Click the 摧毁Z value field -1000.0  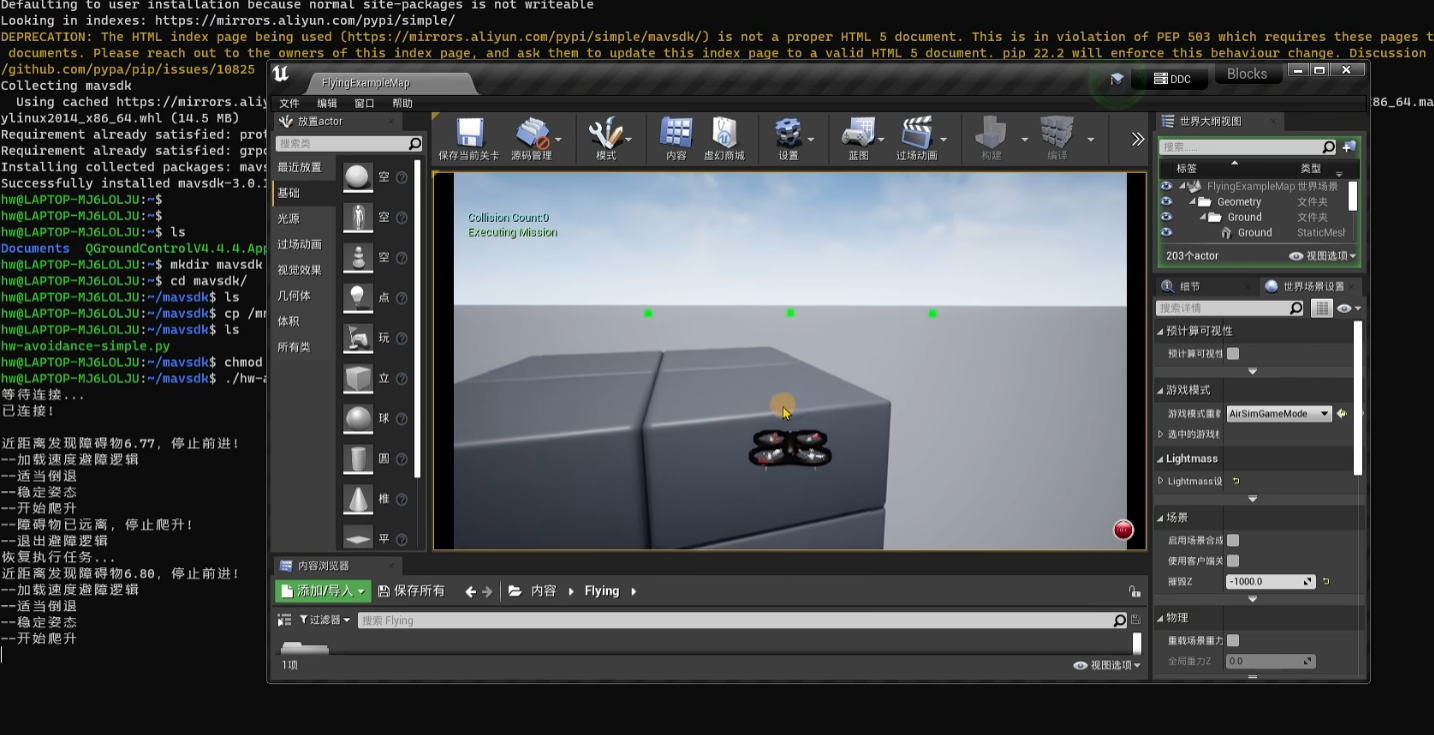(1269, 581)
